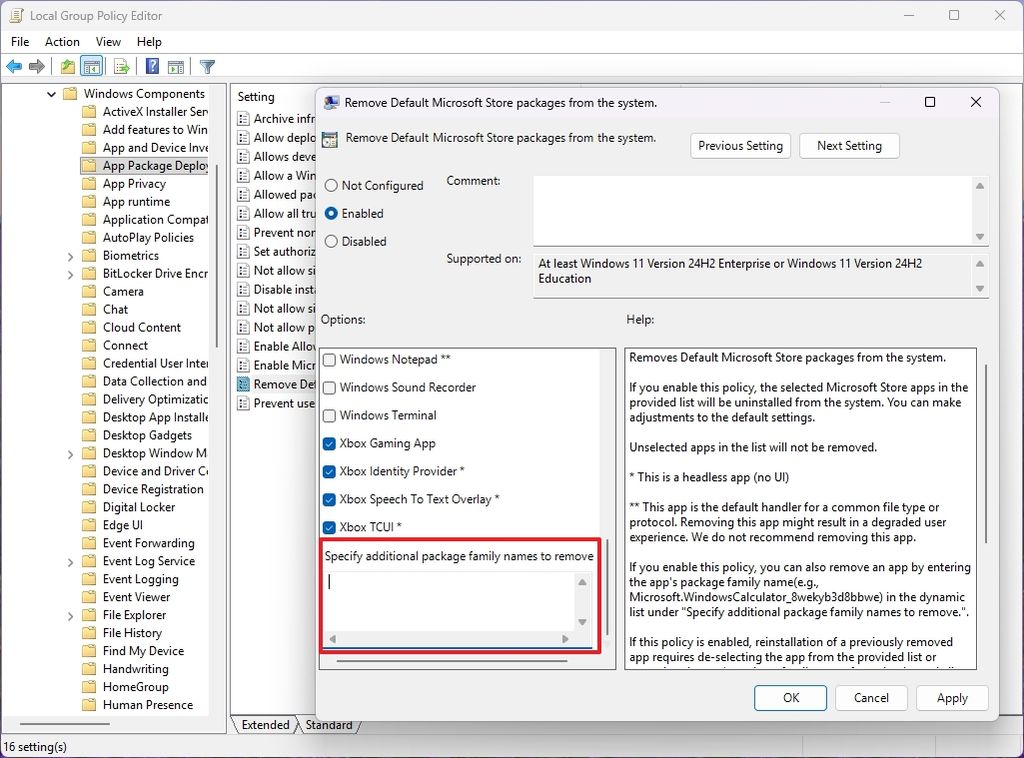Click the Next Setting button
The width and height of the screenshot is (1024, 758).
[849, 146]
